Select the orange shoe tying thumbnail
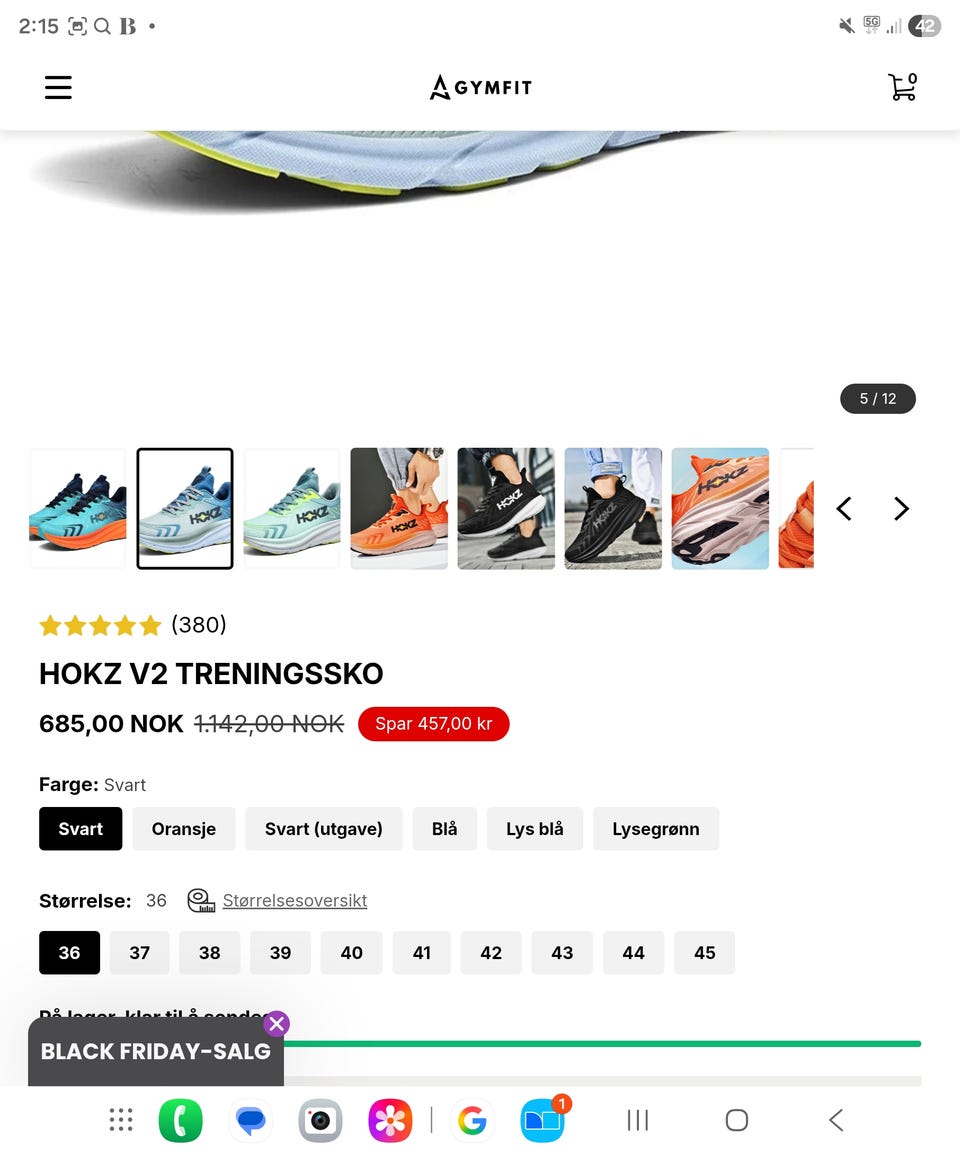The width and height of the screenshot is (960, 1153). tap(399, 509)
